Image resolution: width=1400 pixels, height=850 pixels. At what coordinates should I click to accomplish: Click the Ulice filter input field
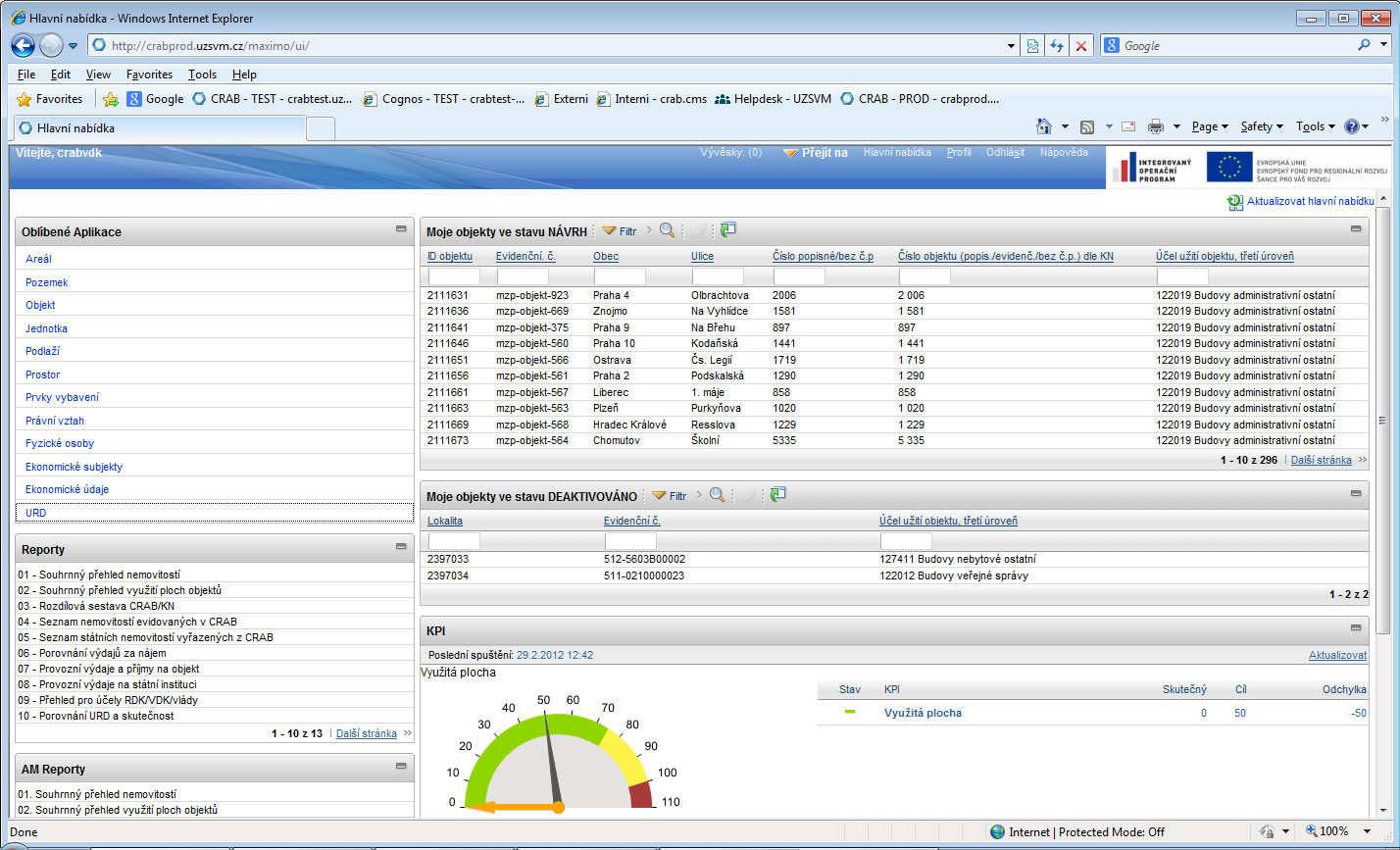tap(718, 276)
